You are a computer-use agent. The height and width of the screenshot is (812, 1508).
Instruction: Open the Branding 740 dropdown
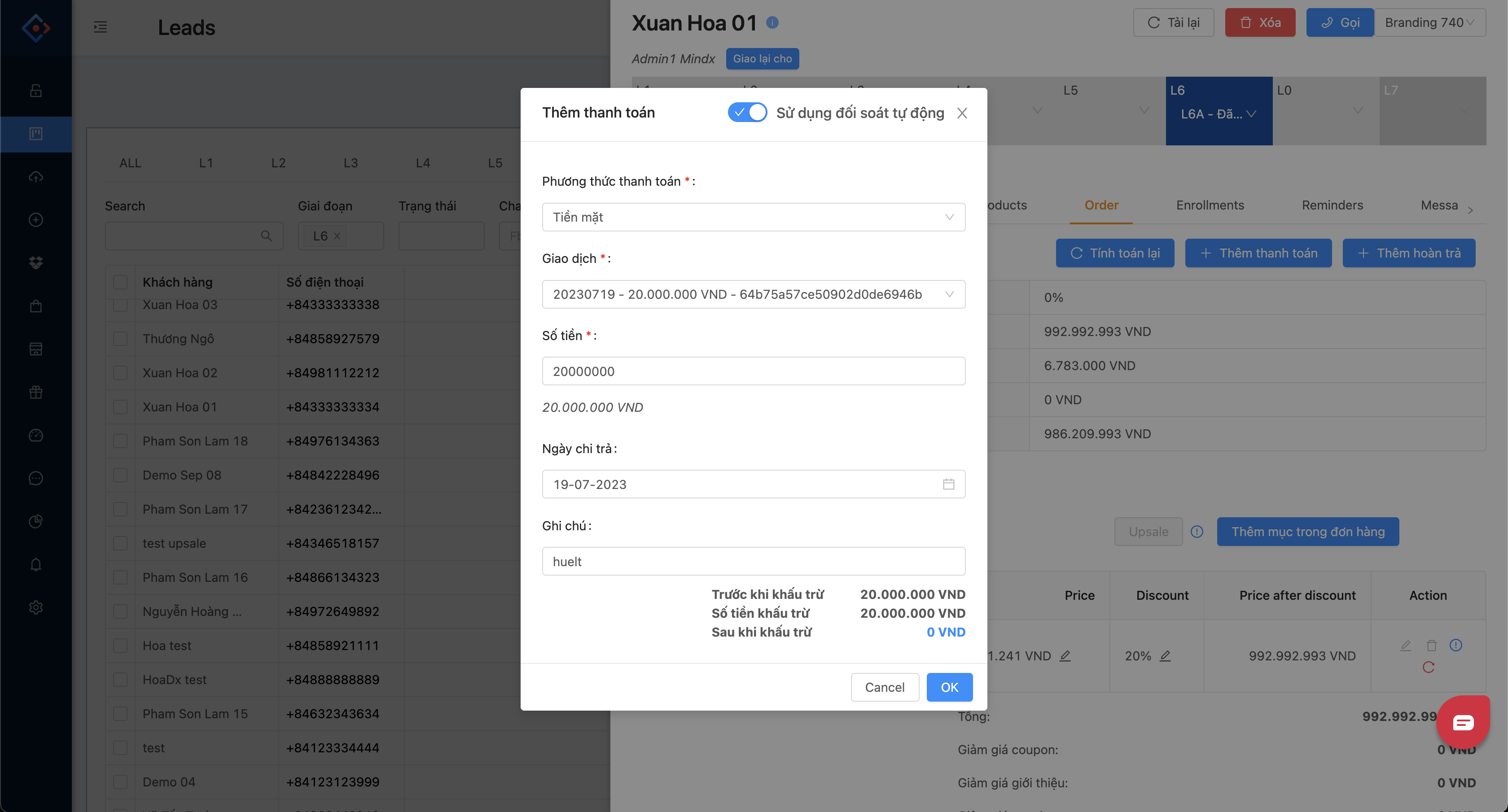1429,23
